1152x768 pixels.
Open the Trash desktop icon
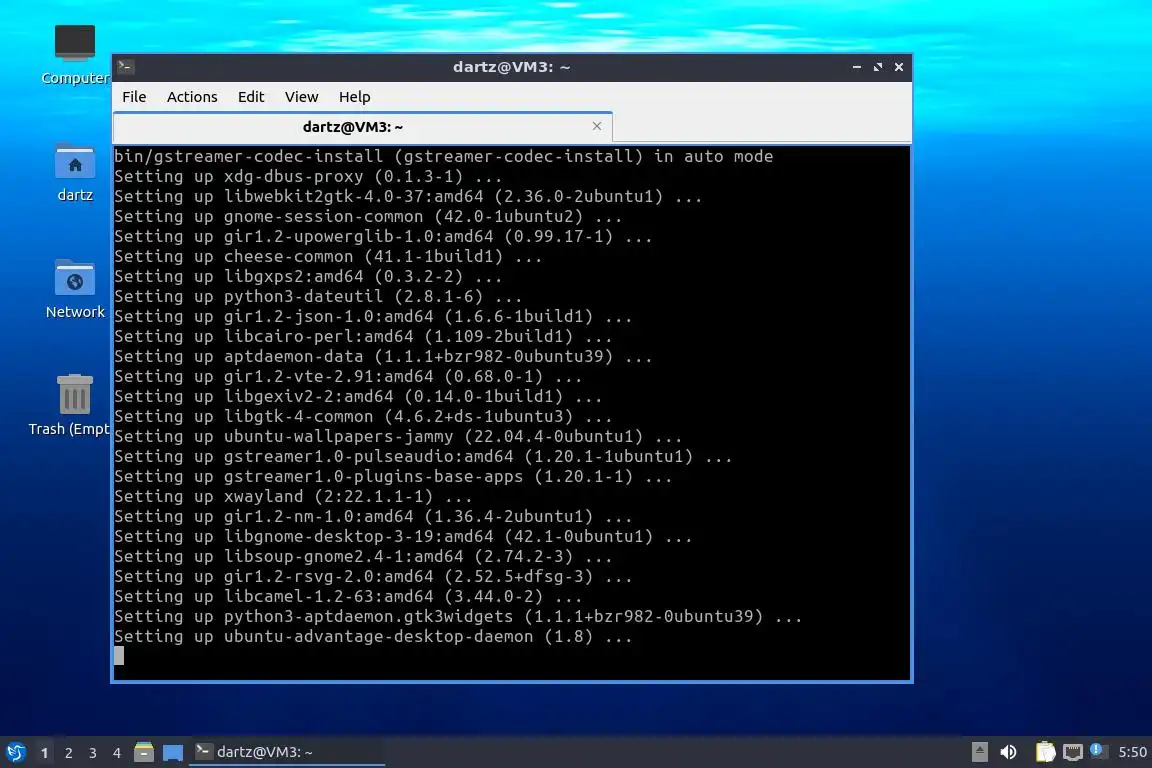pyautogui.click(x=70, y=406)
